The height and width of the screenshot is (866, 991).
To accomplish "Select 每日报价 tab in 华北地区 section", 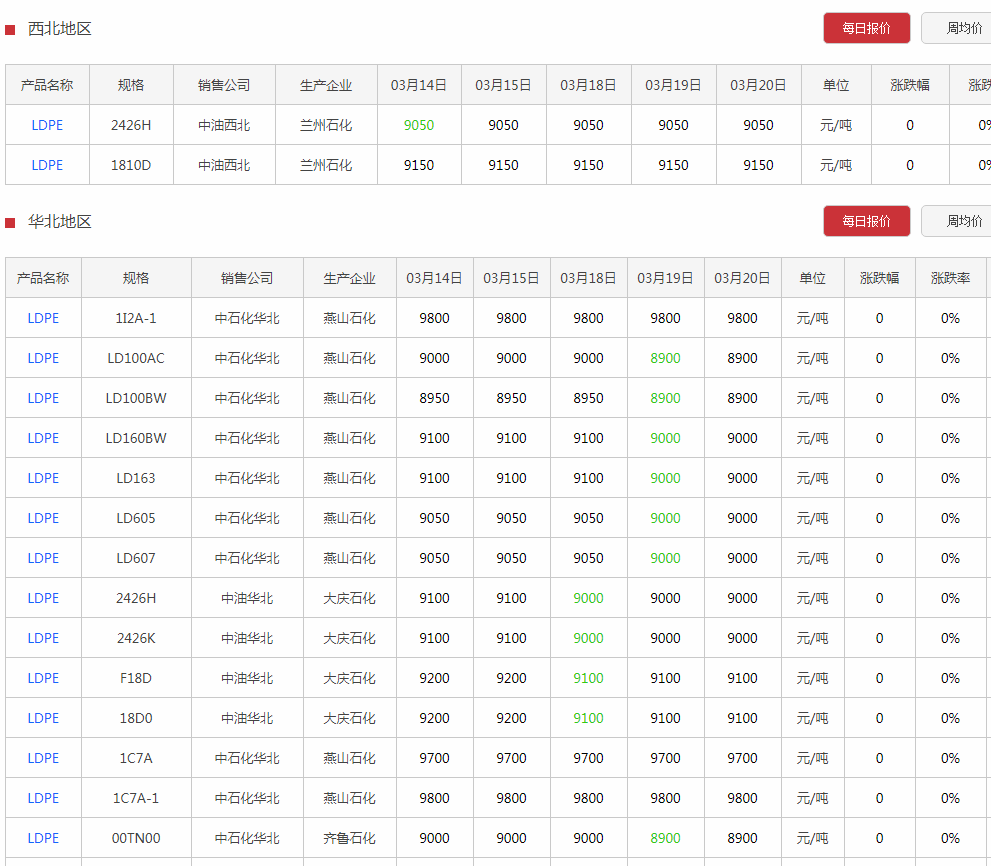I will click(x=866, y=221).
